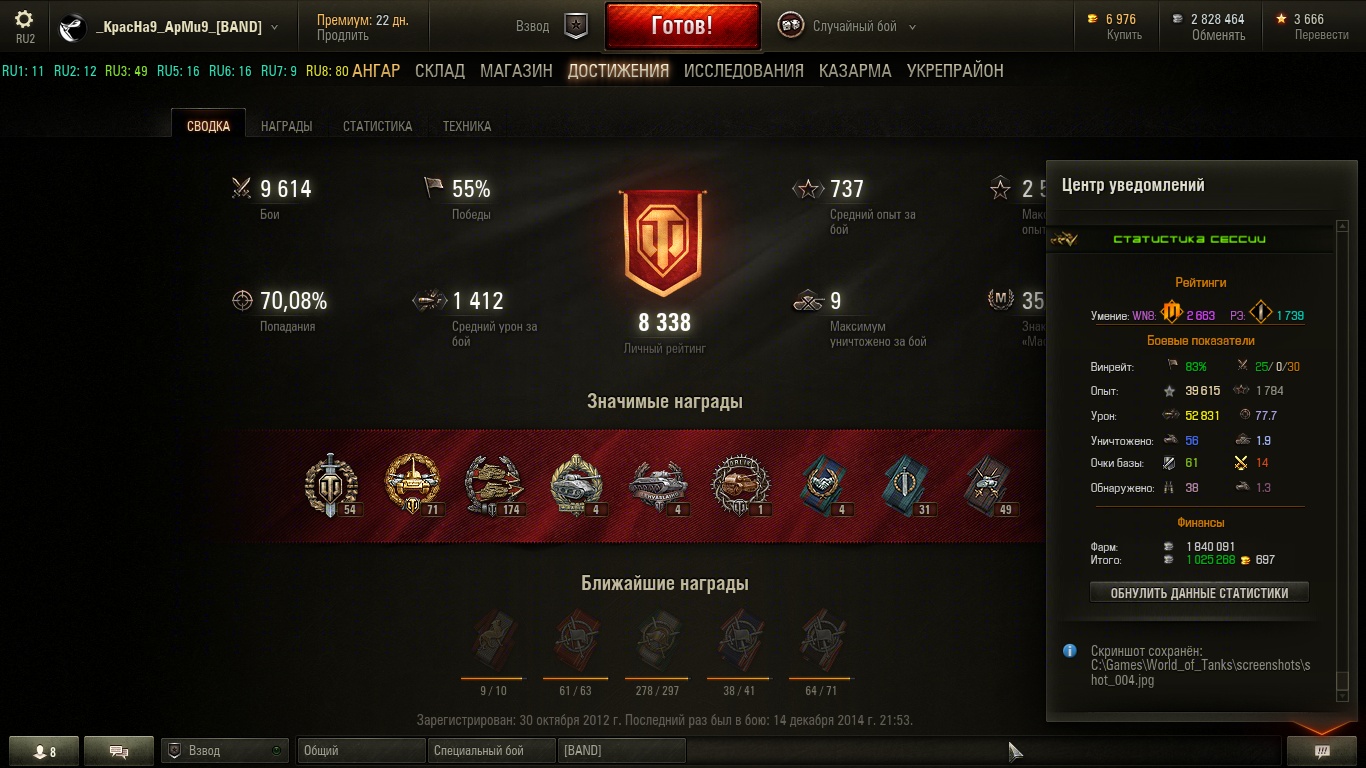Open the chat channels speech-bubble button
Image resolution: width=1366 pixels, height=768 pixels.
(x=119, y=751)
